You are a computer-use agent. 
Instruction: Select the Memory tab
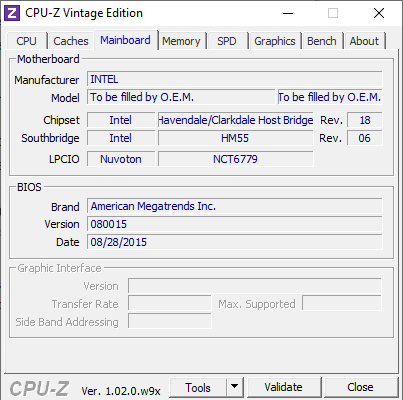pos(181,41)
